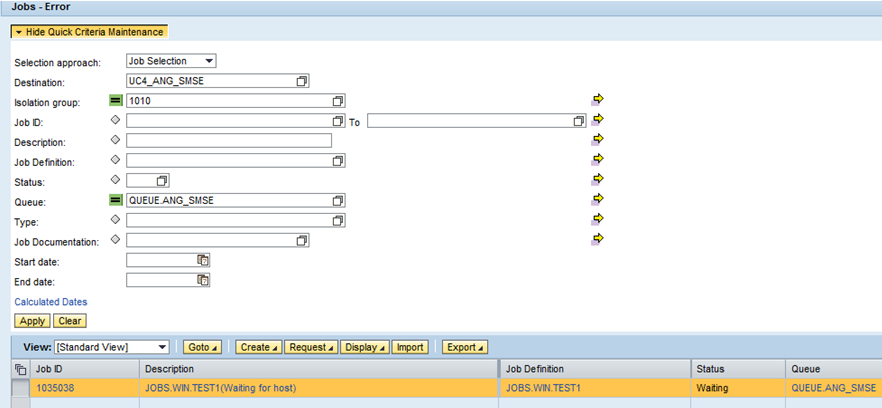Open calendar picker for End date
Viewport: 882px width, 408px height.
[x=203, y=280]
